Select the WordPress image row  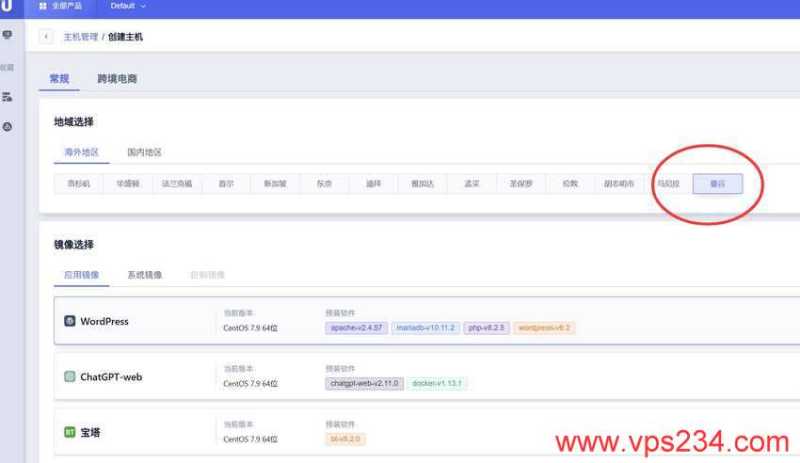click(427, 321)
